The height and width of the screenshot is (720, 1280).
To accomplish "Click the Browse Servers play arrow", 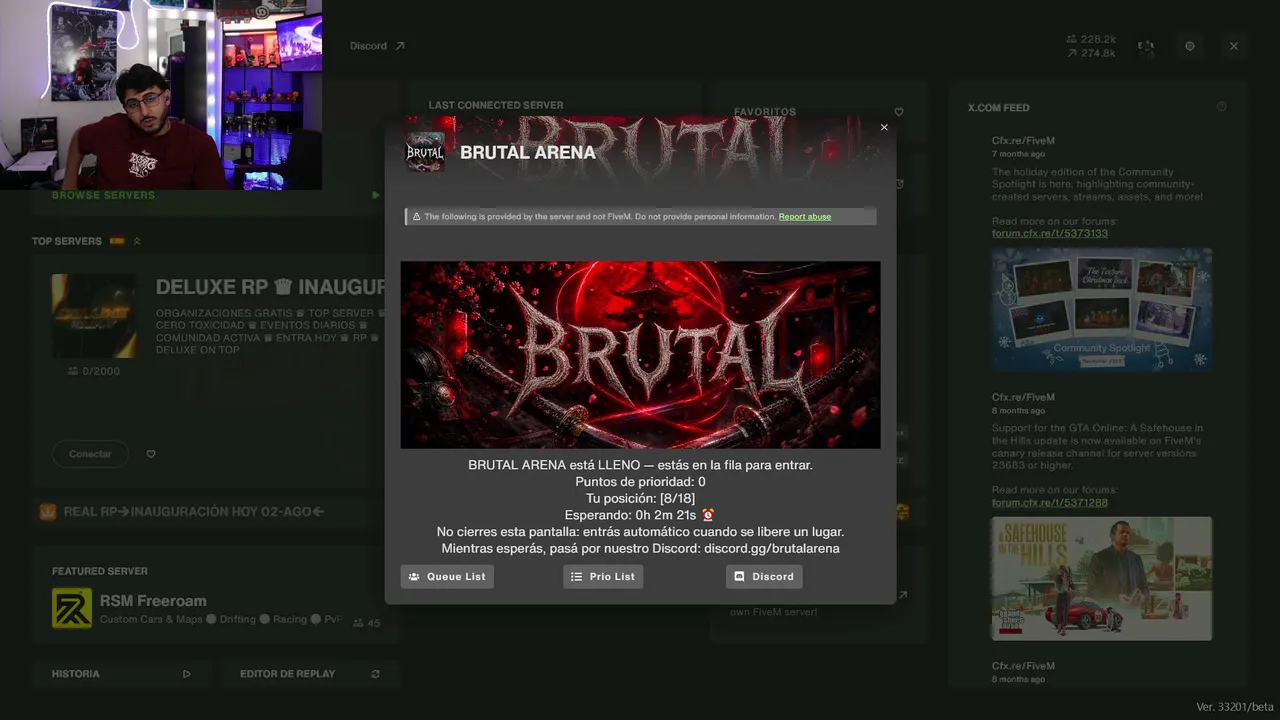I will [x=376, y=196].
